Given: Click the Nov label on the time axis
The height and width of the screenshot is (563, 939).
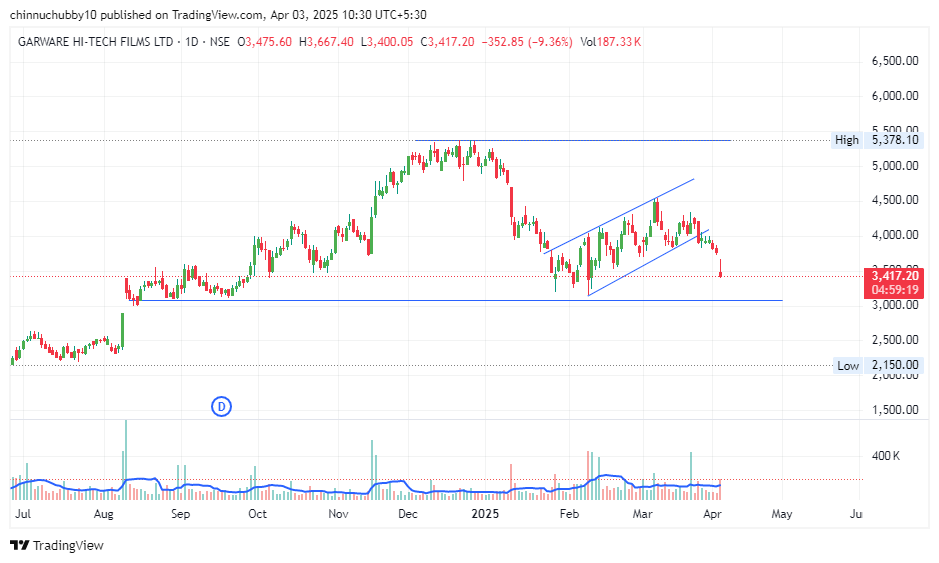Looking at the screenshot, I should [x=338, y=514].
